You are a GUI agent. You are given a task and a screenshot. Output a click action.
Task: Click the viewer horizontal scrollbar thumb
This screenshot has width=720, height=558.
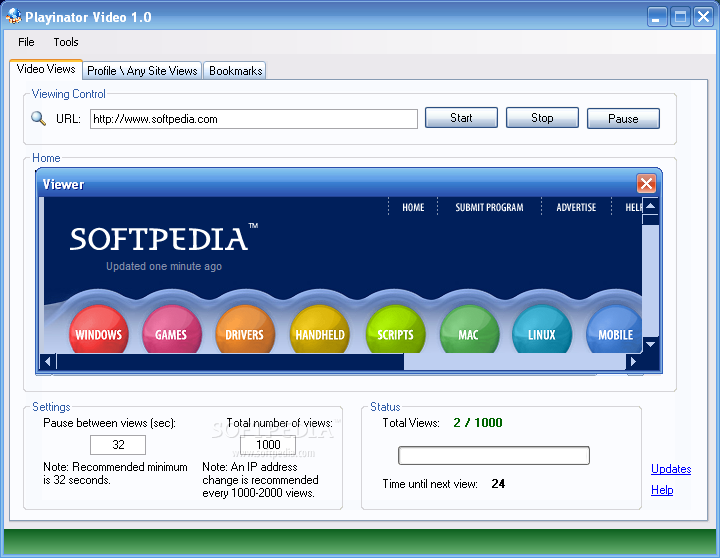coord(230,361)
